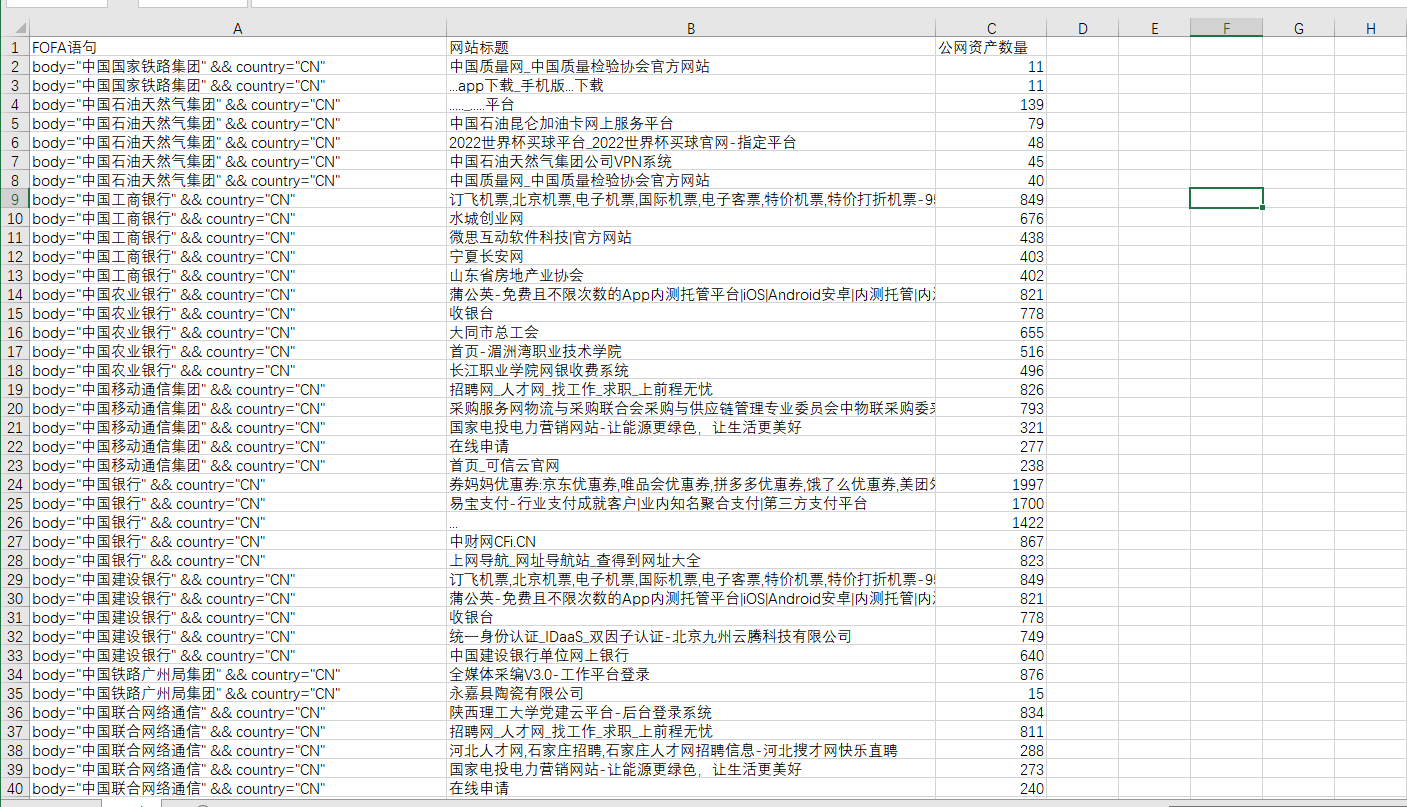Screen dimensions: 1407x807
Task: Select the '统一身份认证_IDaaS_双因子认证' cell
Action: 691,636
